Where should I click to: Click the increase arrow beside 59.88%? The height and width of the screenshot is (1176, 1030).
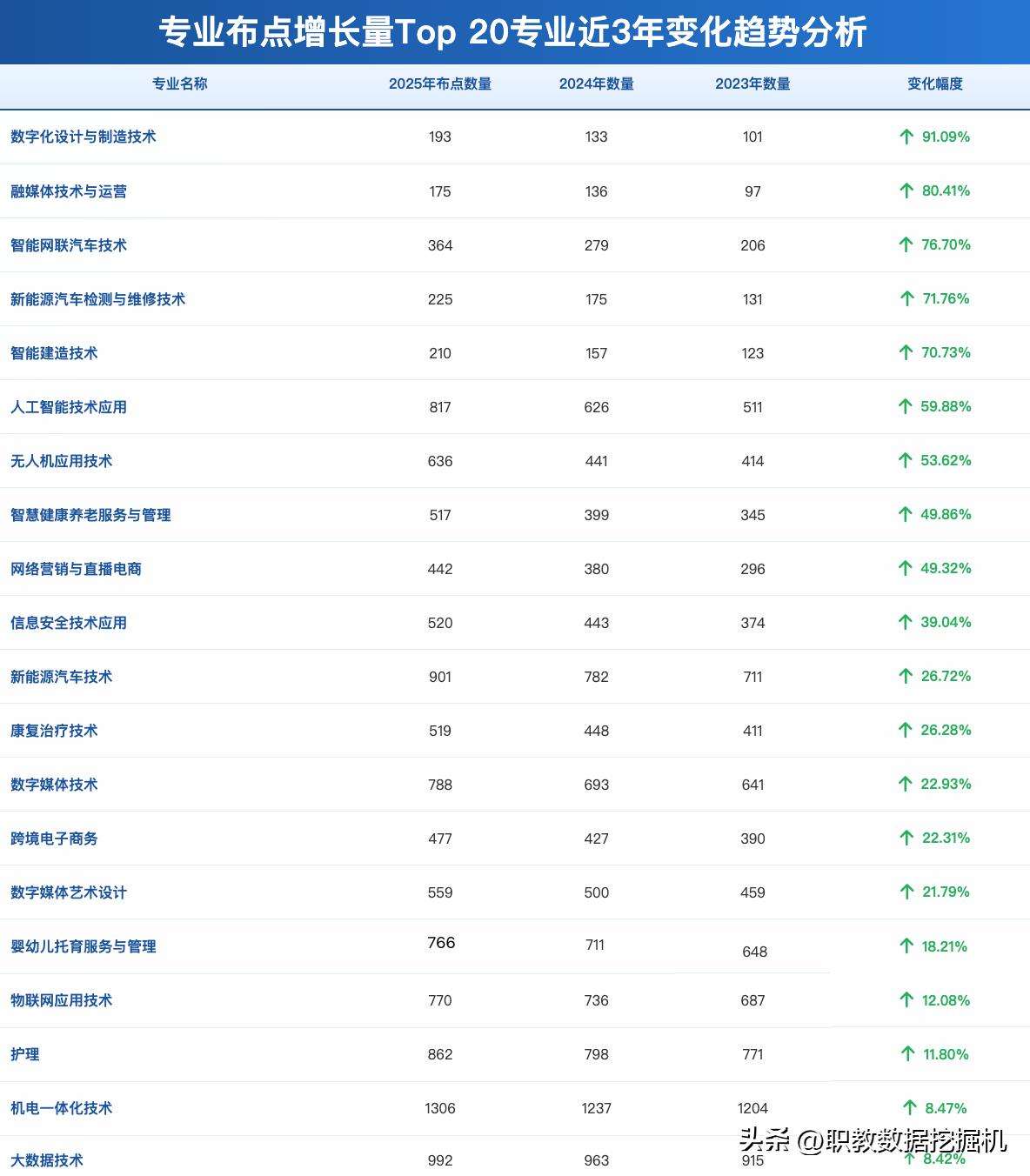click(x=906, y=406)
